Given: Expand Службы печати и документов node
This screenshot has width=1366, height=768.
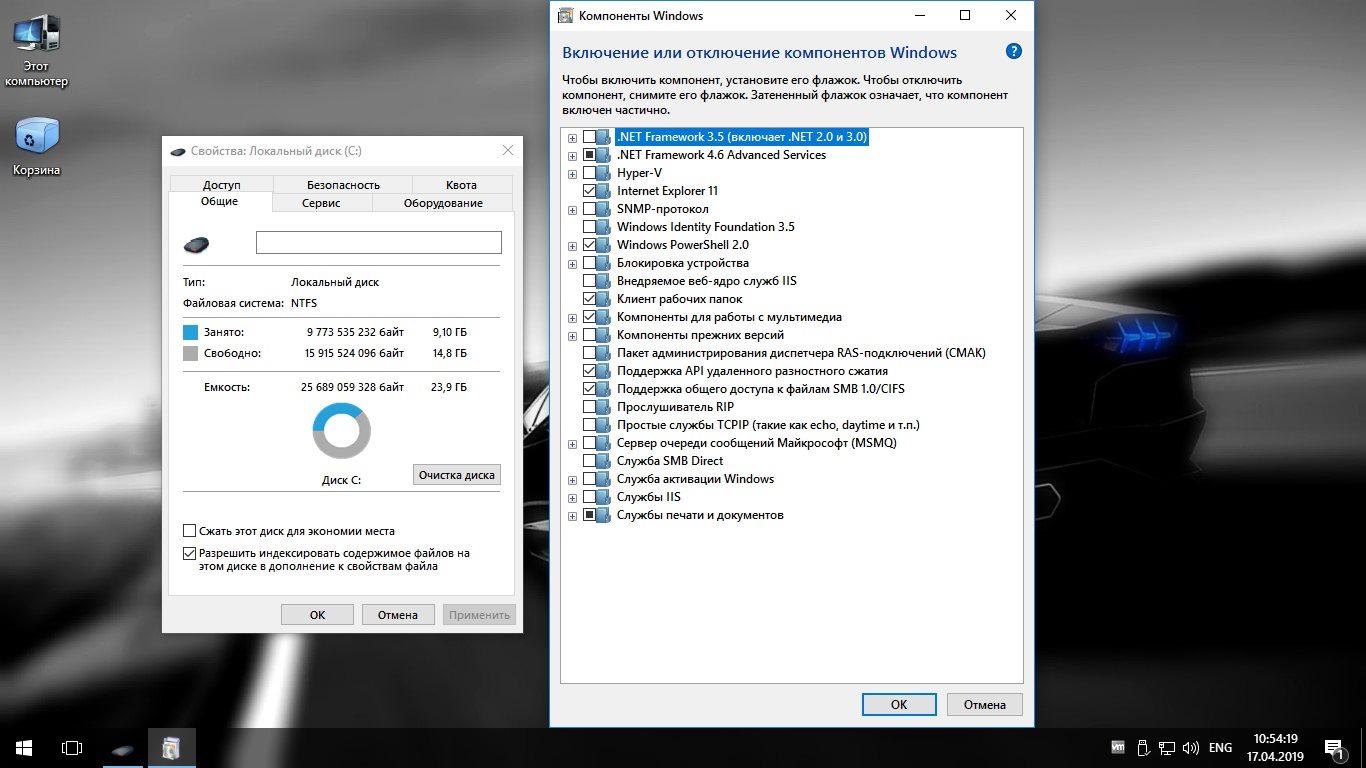Looking at the screenshot, I should point(572,515).
